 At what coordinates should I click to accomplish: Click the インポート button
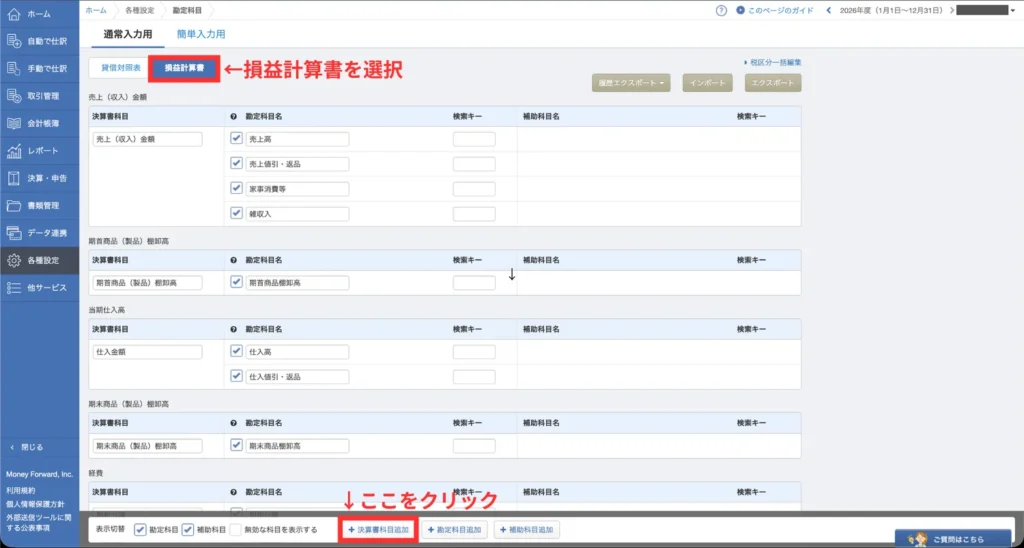707,83
